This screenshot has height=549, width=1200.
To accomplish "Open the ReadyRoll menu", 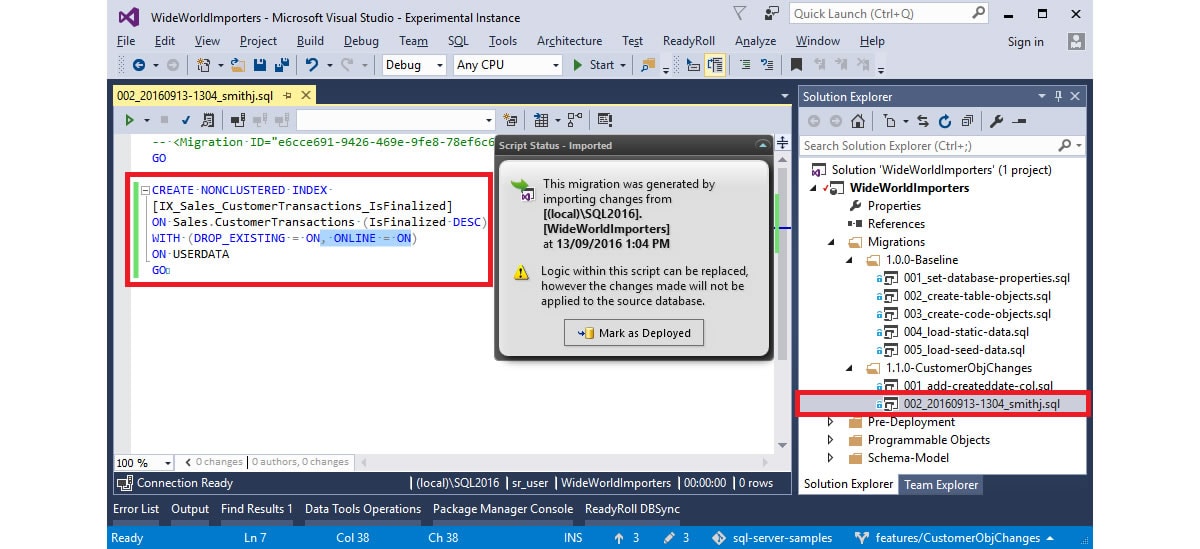I will [x=691, y=41].
